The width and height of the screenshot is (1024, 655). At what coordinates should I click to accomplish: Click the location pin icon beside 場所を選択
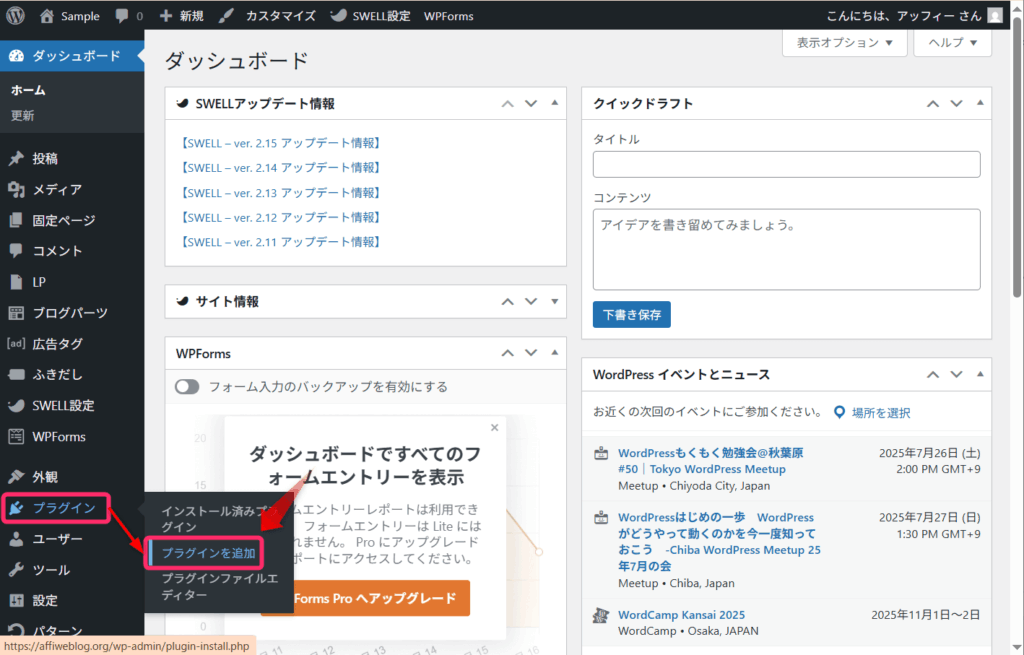click(840, 412)
